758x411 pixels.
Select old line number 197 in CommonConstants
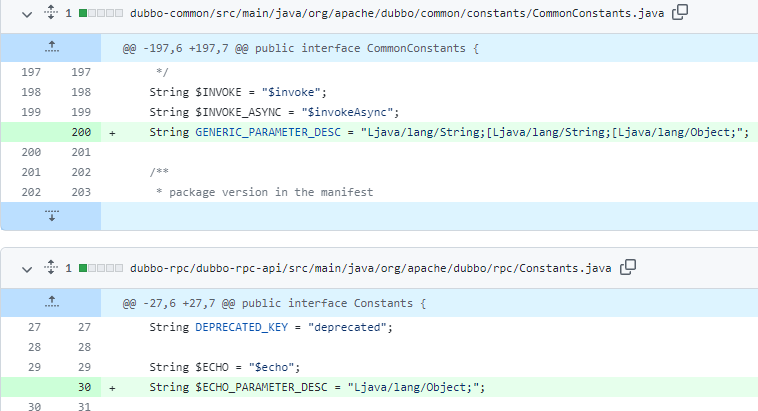(x=31, y=72)
